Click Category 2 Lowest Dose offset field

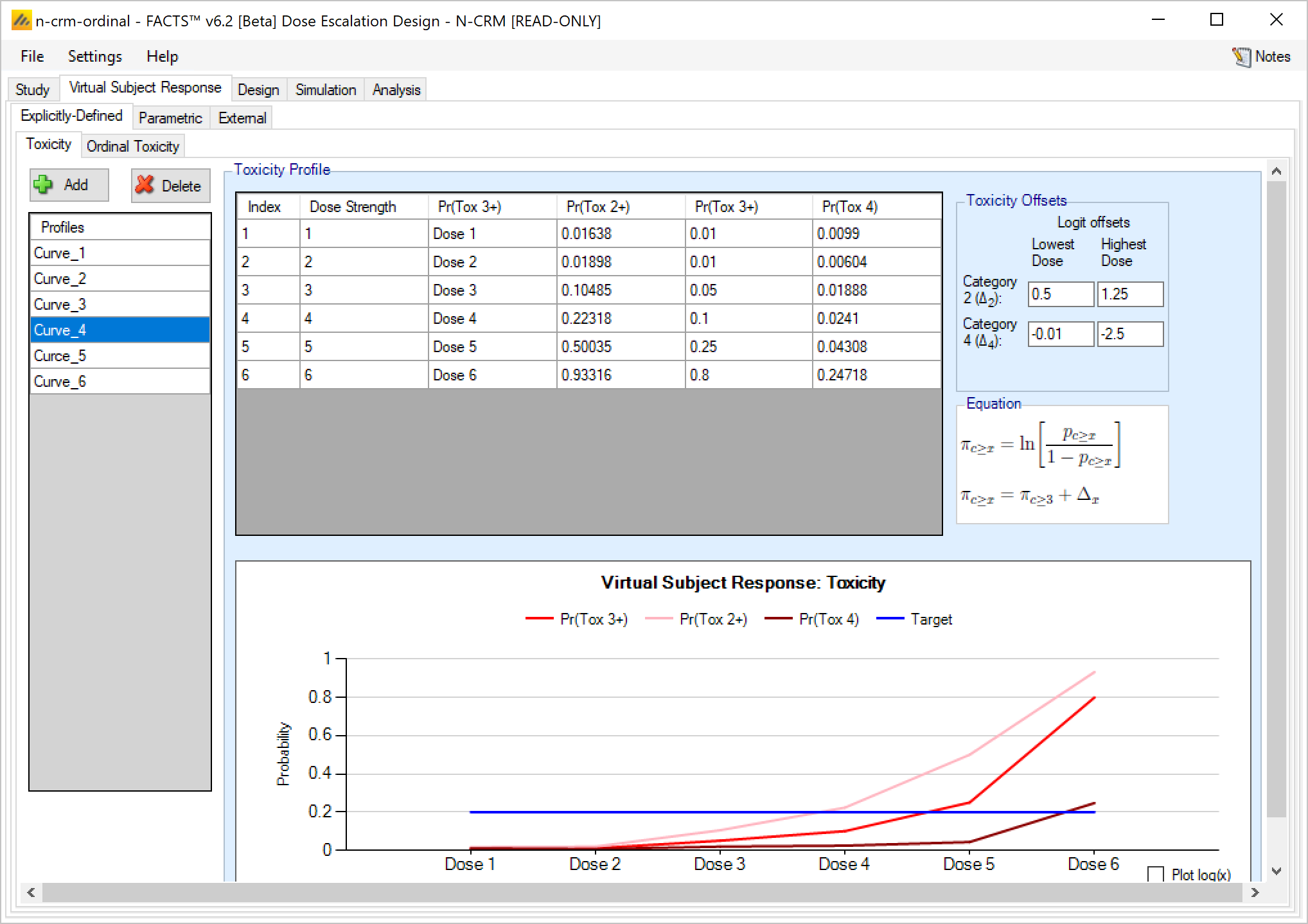(1060, 294)
